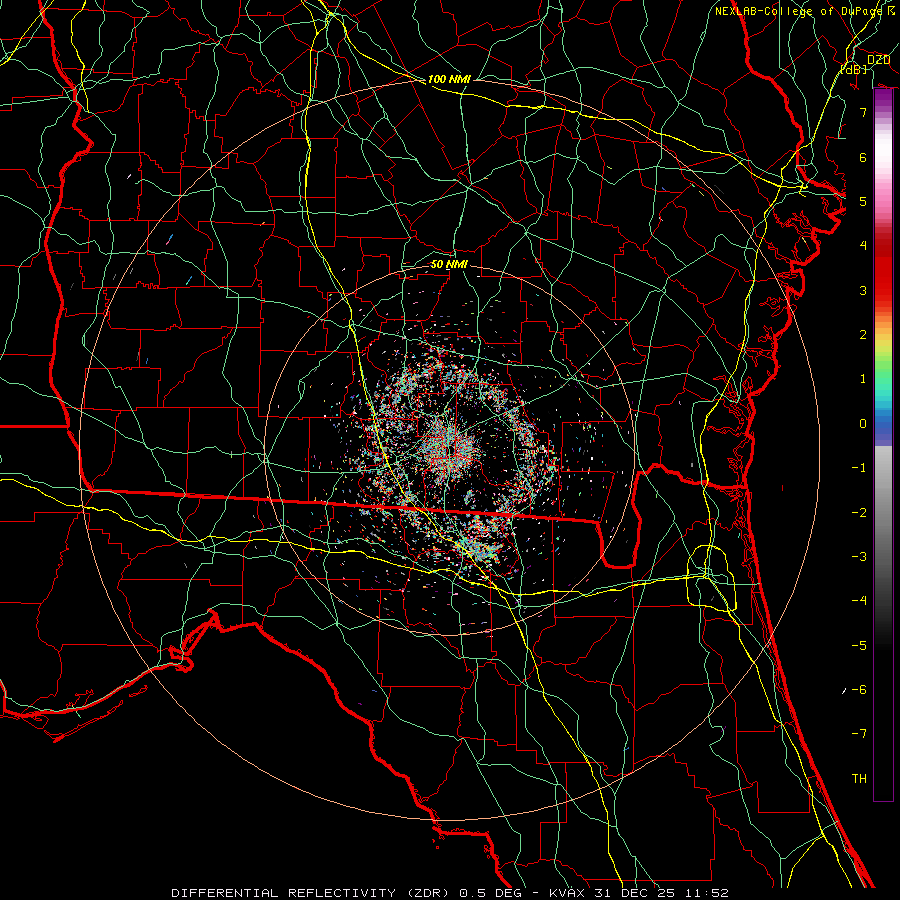Click the "50 NMI" range ring label
Viewport: 900px width, 900px height.
tap(449, 265)
